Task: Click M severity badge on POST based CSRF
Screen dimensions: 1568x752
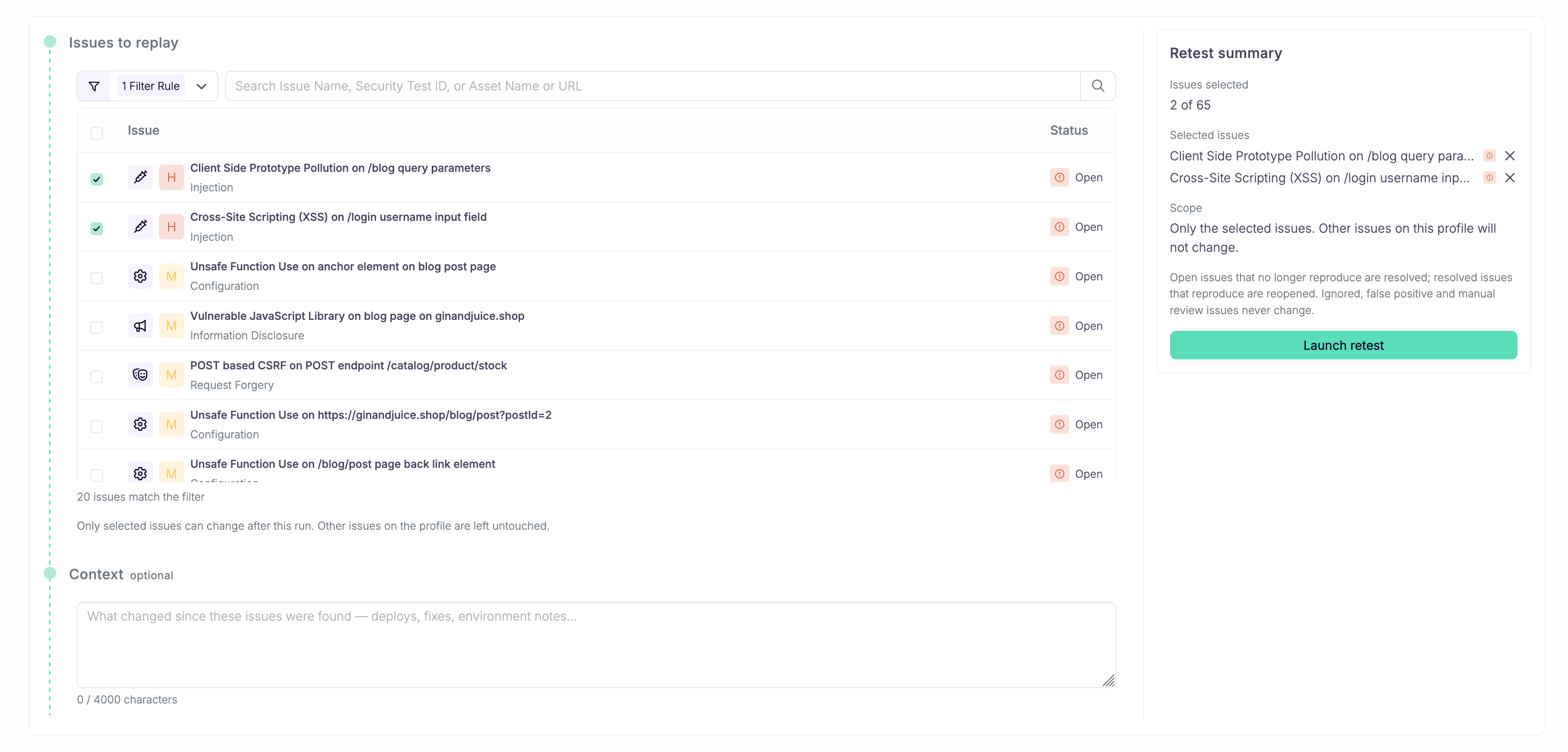Action: 171,375
